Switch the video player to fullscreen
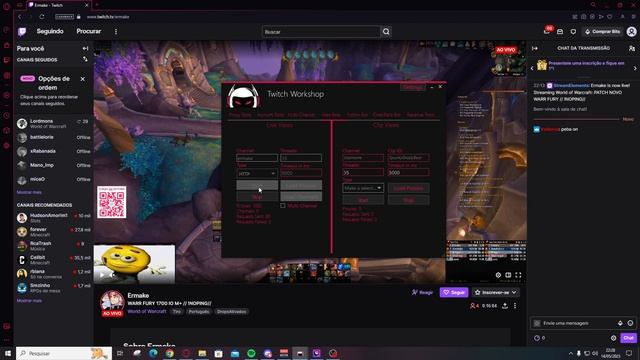640x360 pixels. coord(518,275)
